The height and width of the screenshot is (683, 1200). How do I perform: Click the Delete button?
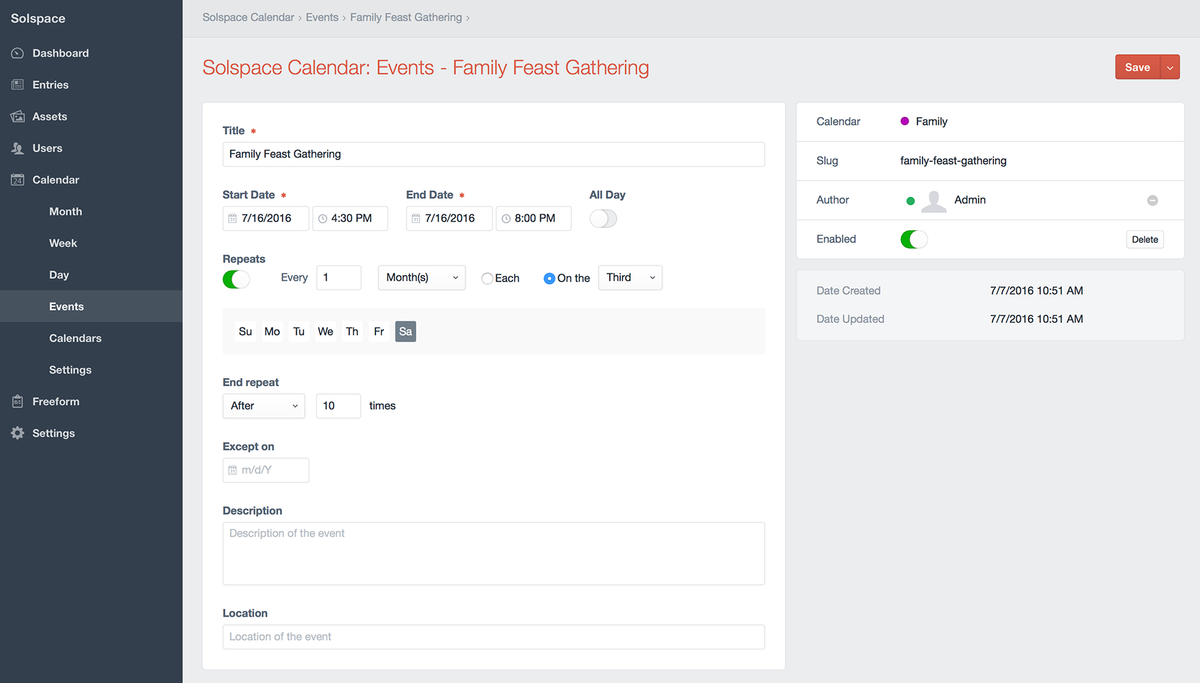click(1144, 240)
